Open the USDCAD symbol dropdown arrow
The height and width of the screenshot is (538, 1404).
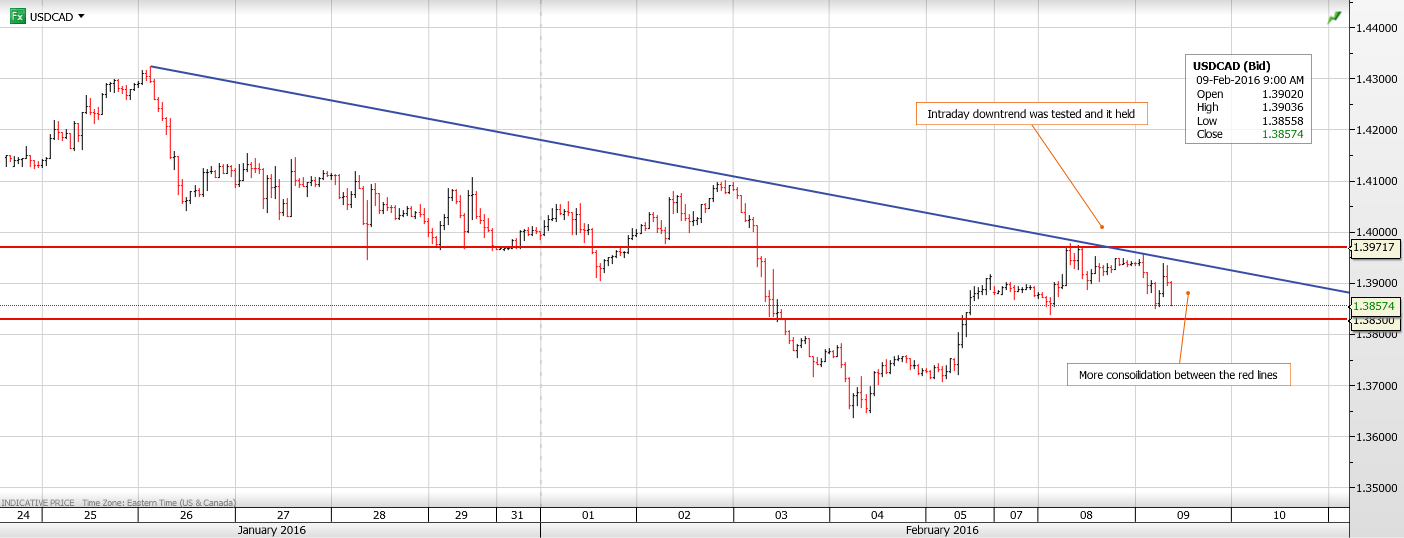pyautogui.click(x=81, y=16)
